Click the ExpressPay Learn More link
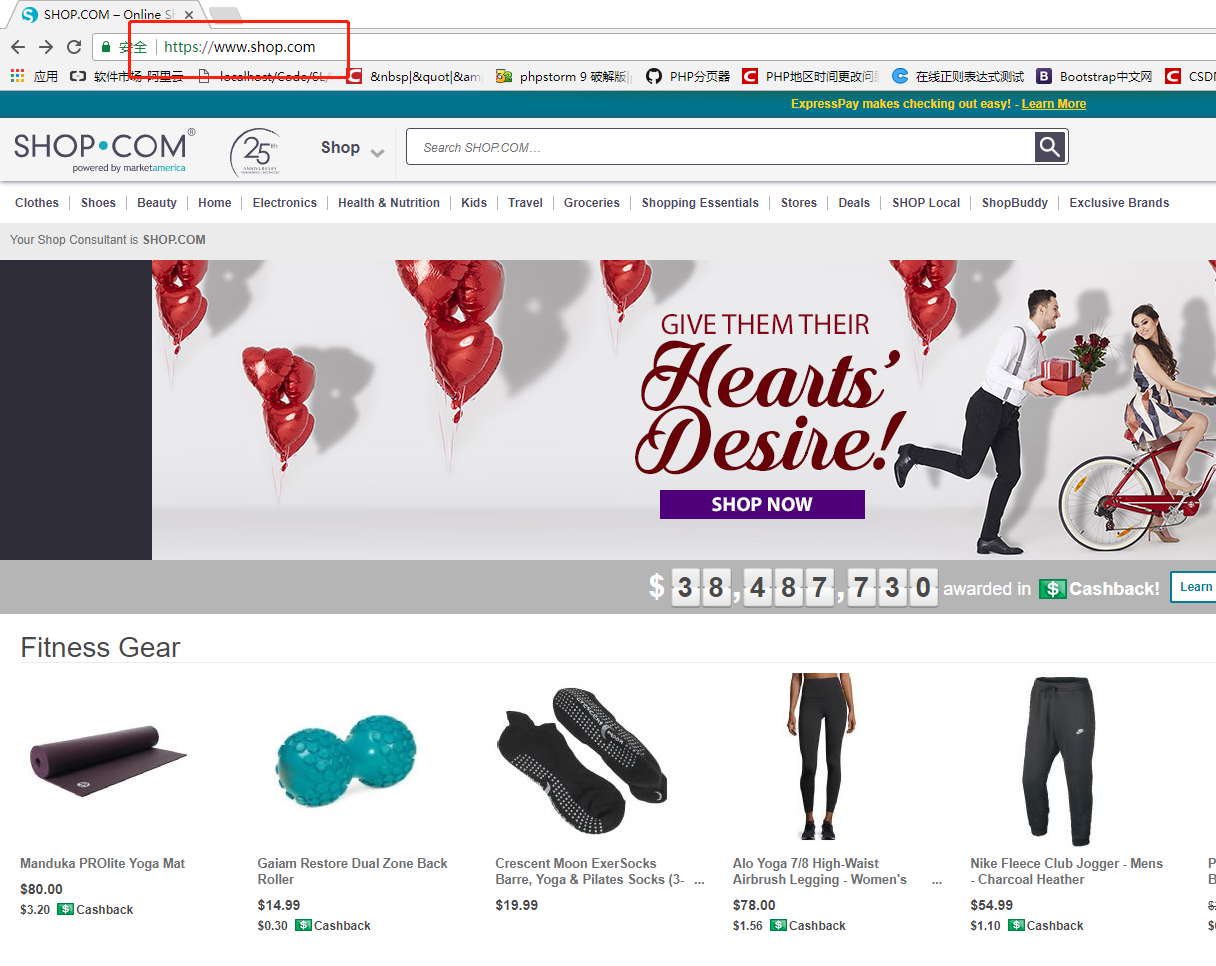 (1054, 104)
